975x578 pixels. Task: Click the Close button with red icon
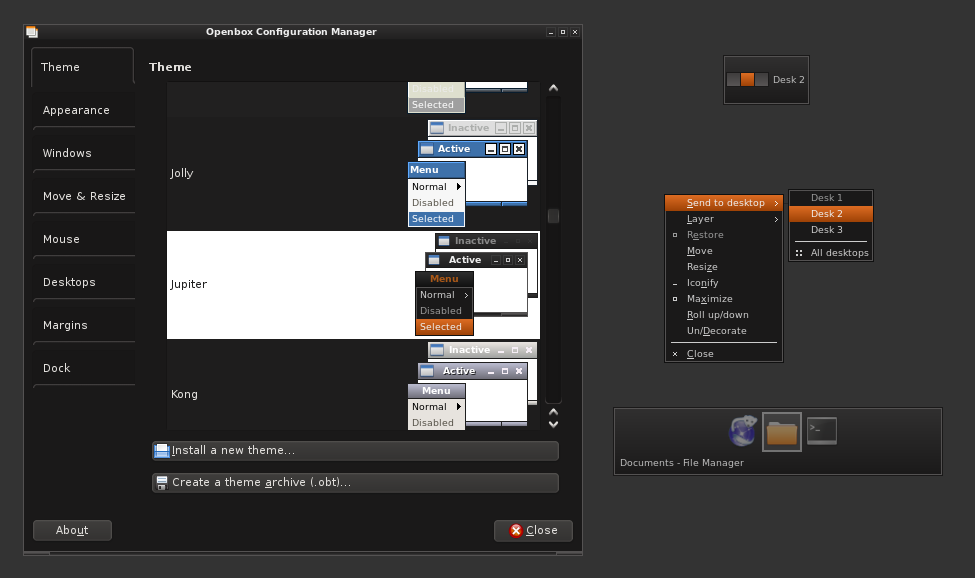(x=533, y=530)
